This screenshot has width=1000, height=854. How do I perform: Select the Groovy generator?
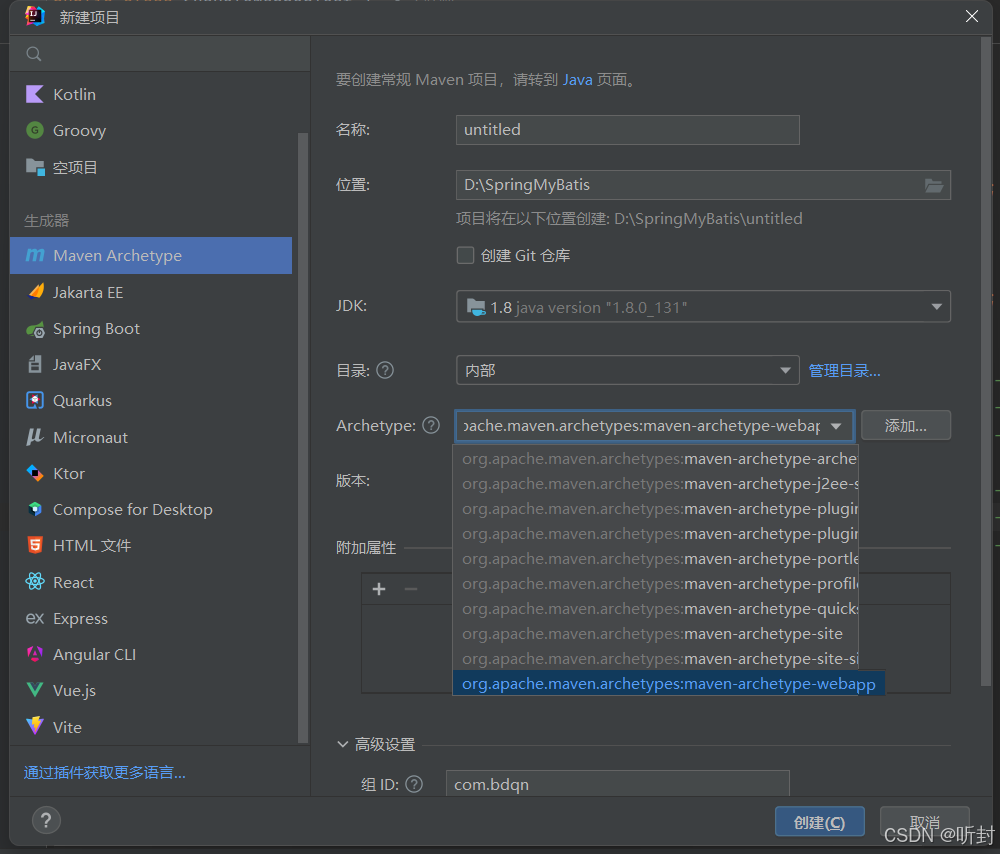[x=80, y=130]
